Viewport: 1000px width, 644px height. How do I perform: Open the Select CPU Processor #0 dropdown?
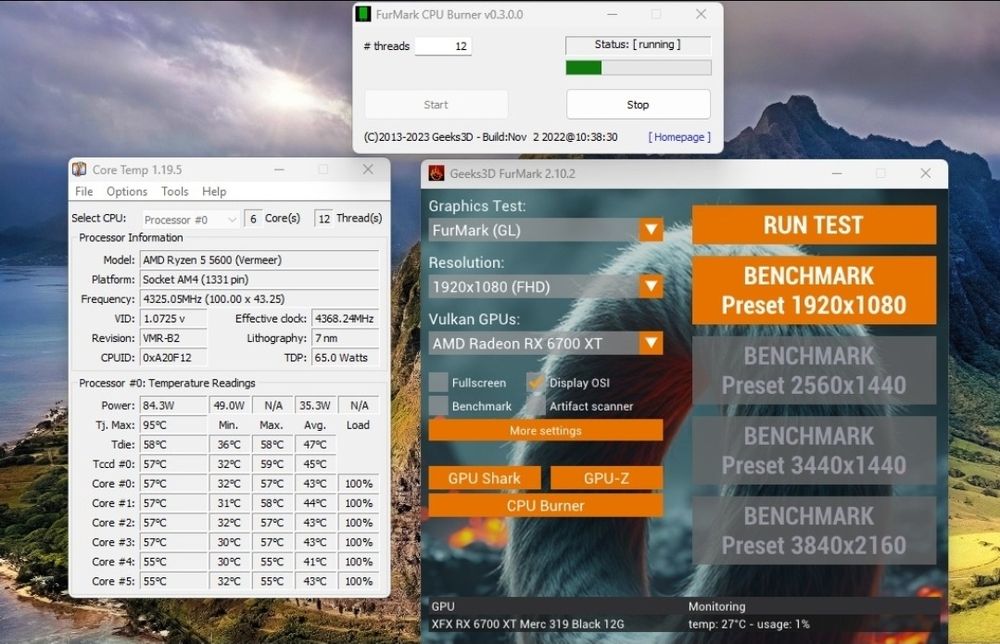click(x=191, y=219)
